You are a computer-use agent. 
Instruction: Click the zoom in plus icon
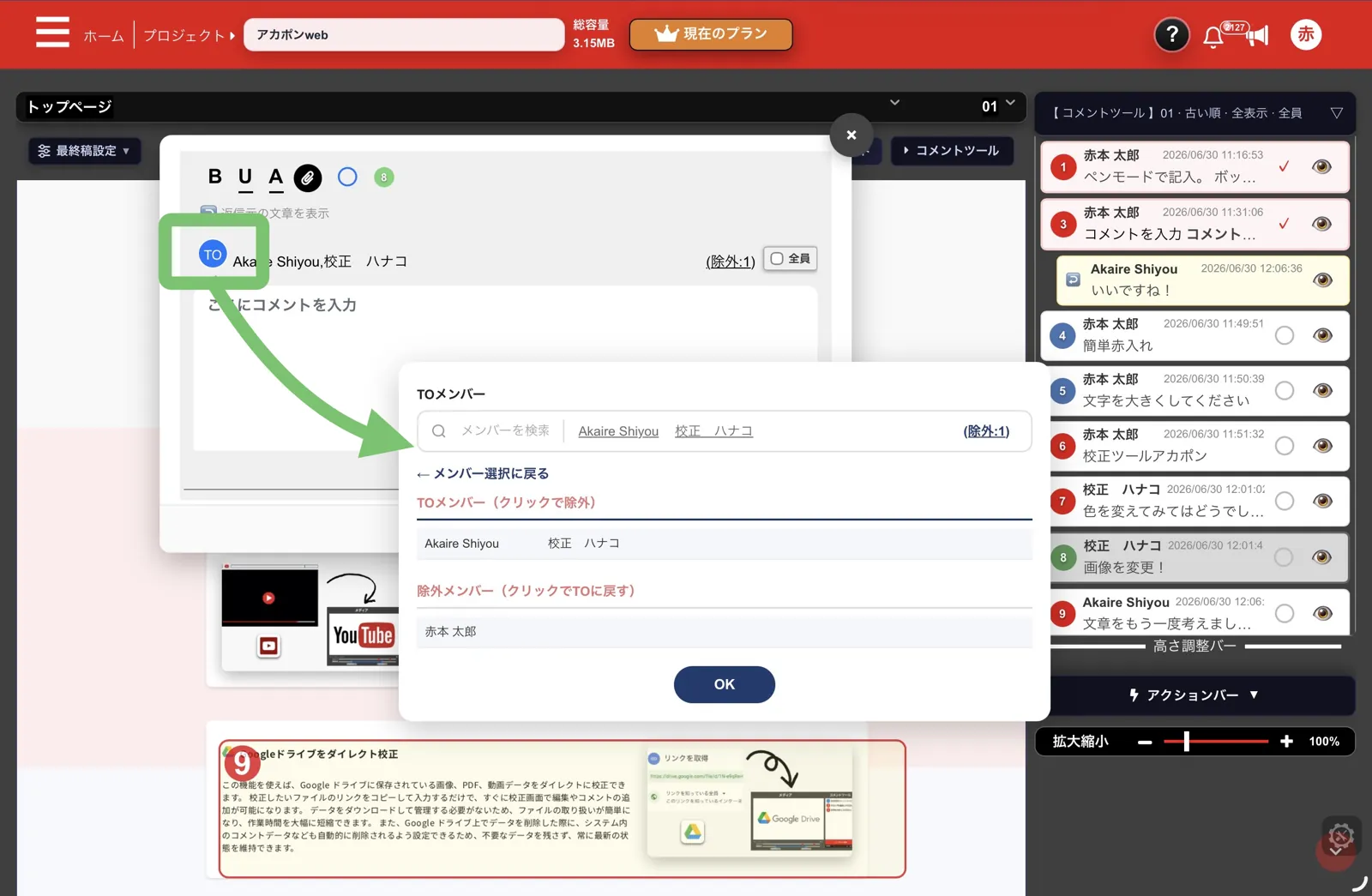pos(1286,742)
